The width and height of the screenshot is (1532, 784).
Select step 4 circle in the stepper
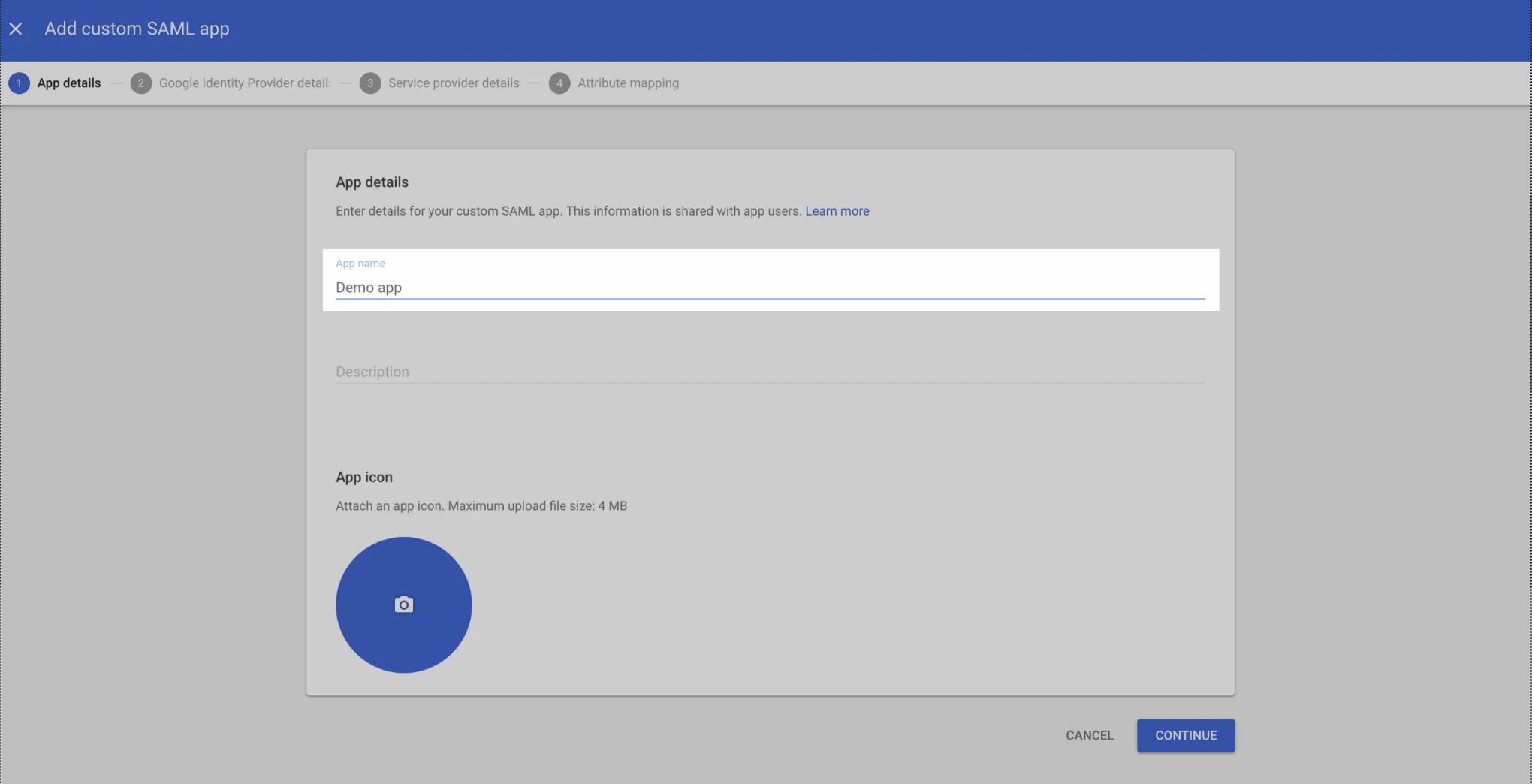coord(559,83)
